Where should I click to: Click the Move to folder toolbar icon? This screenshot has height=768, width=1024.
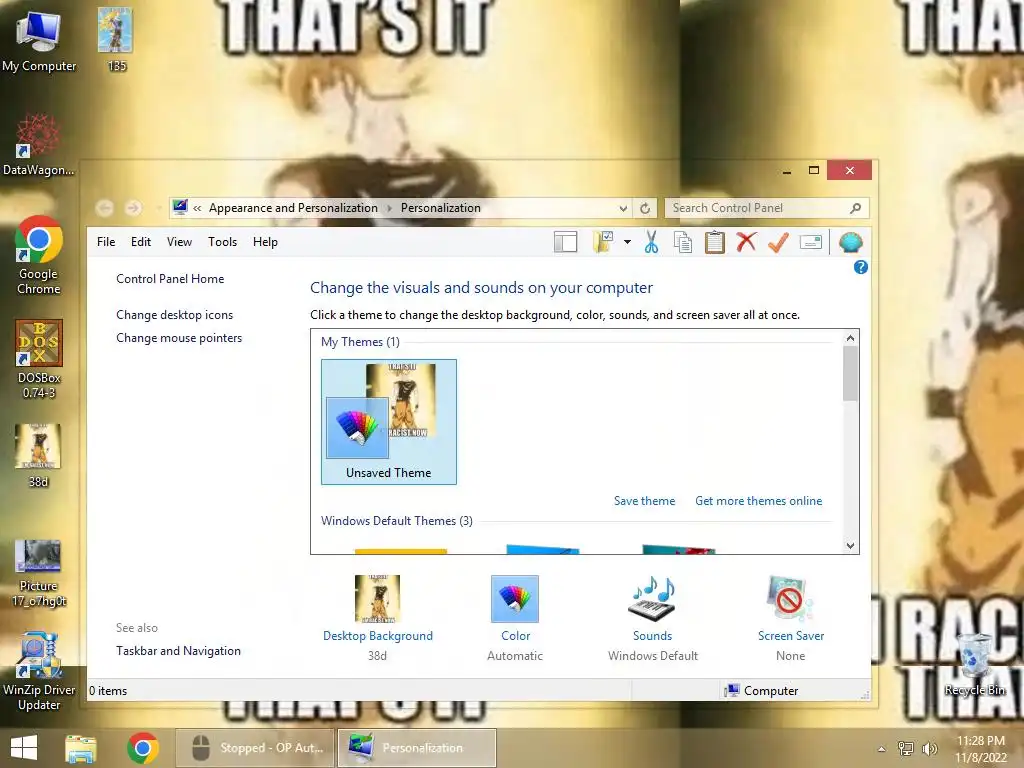pos(603,242)
